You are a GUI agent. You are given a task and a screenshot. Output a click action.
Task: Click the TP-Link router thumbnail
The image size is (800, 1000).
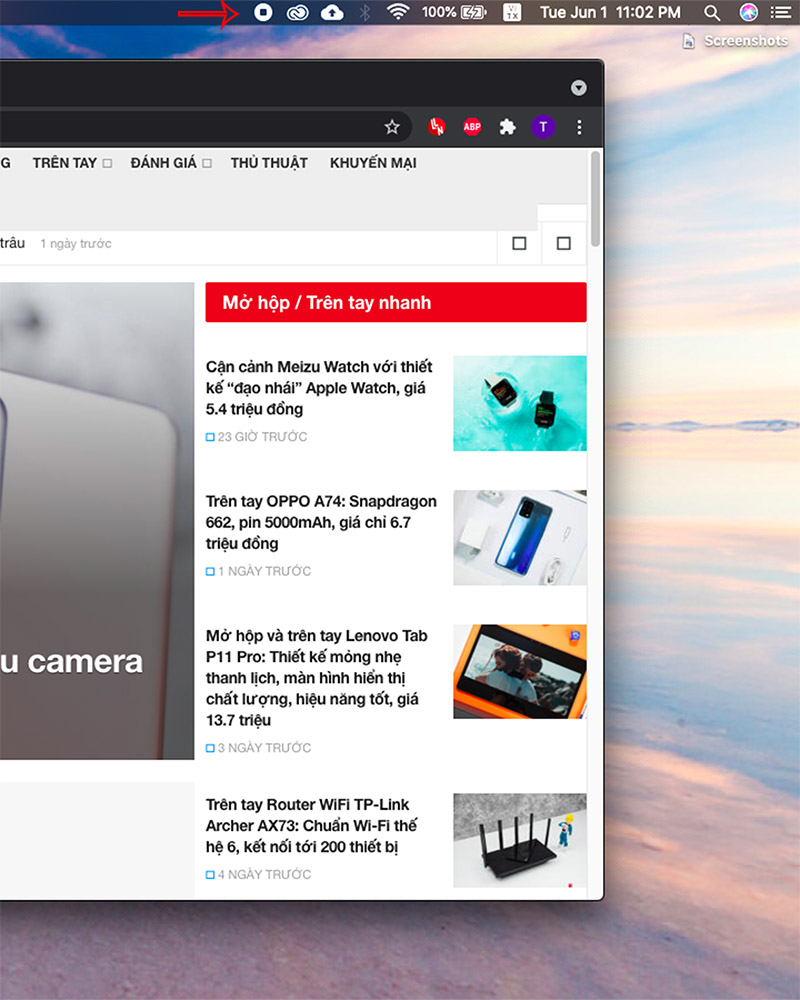click(519, 841)
